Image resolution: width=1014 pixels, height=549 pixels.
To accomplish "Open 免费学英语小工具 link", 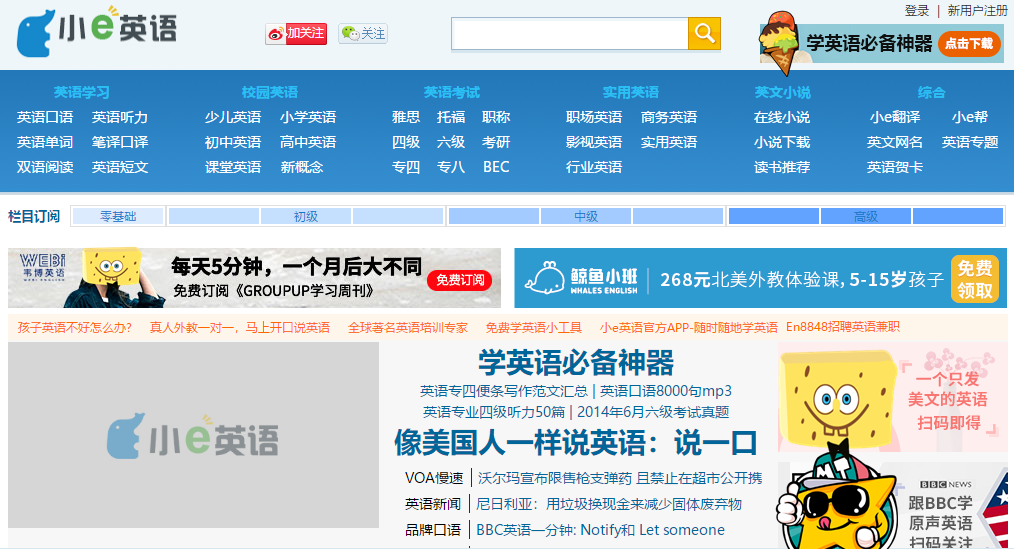I will [534, 328].
